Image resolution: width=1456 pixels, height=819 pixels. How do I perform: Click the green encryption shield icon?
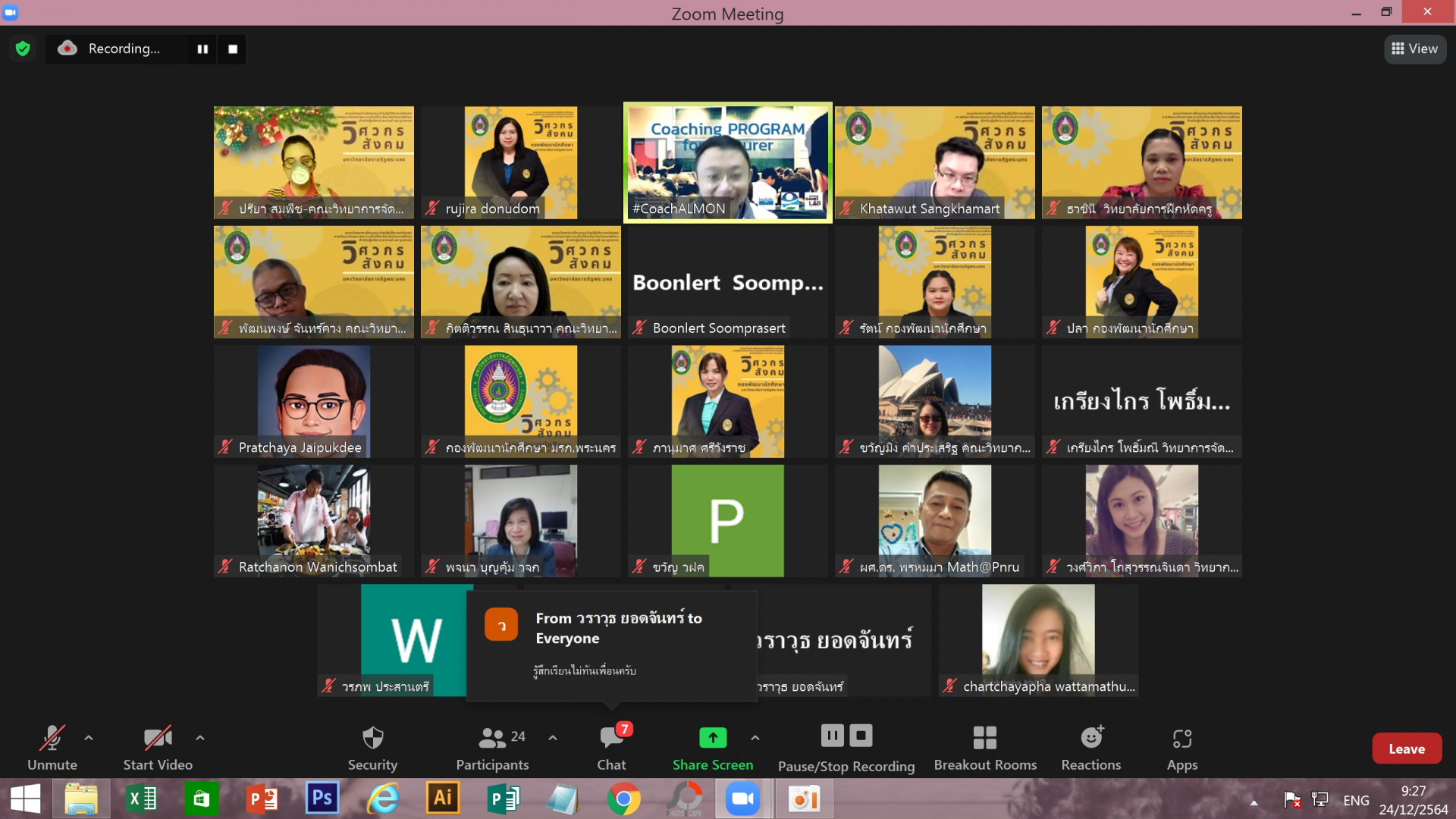click(x=23, y=49)
